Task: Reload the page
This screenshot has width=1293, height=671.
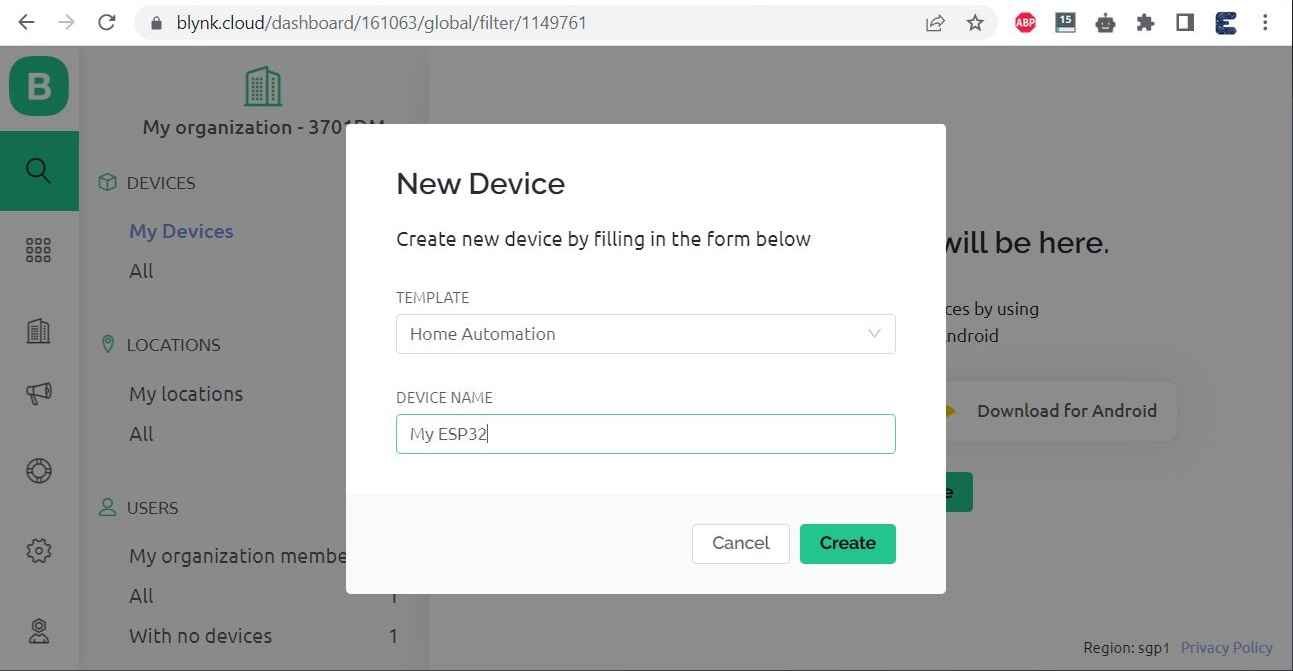Action: (107, 22)
